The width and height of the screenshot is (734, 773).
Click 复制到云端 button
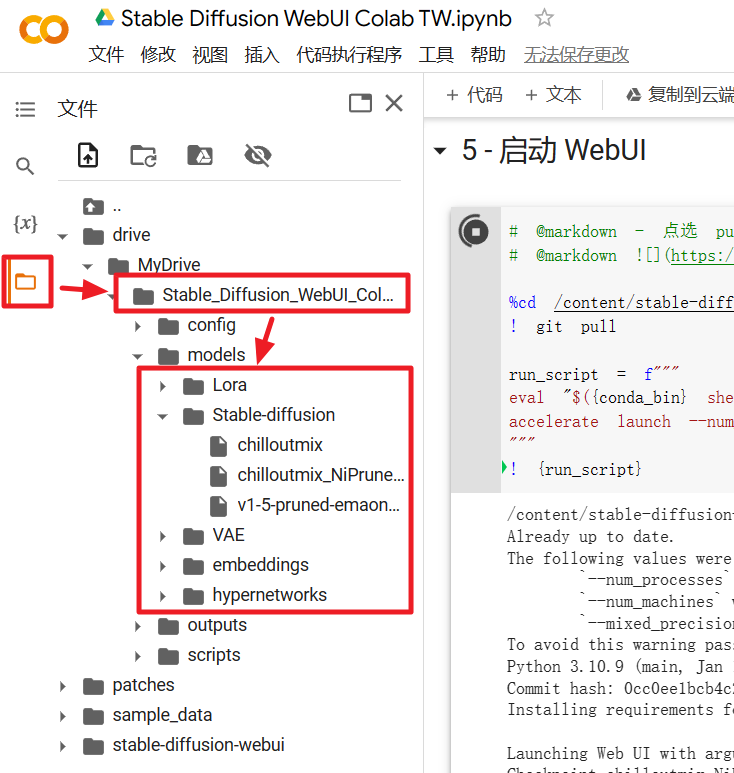pyautogui.click(x=678, y=95)
